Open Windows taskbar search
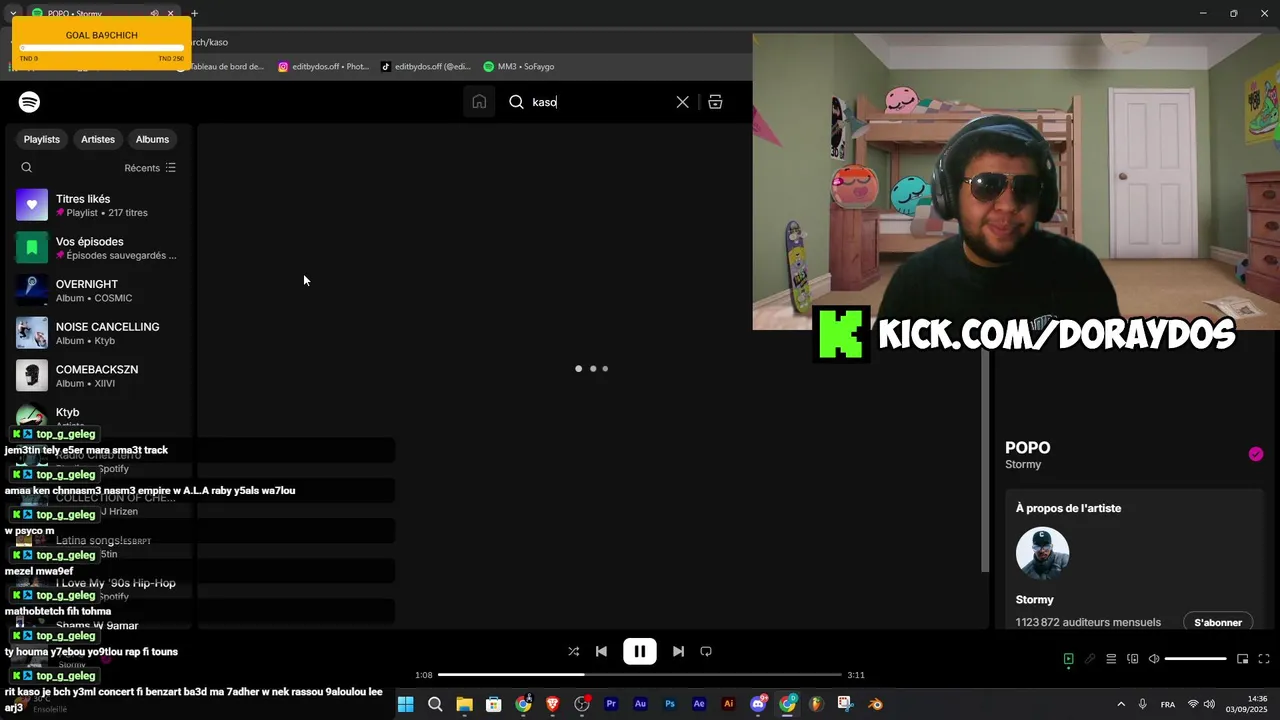 tap(435, 704)
